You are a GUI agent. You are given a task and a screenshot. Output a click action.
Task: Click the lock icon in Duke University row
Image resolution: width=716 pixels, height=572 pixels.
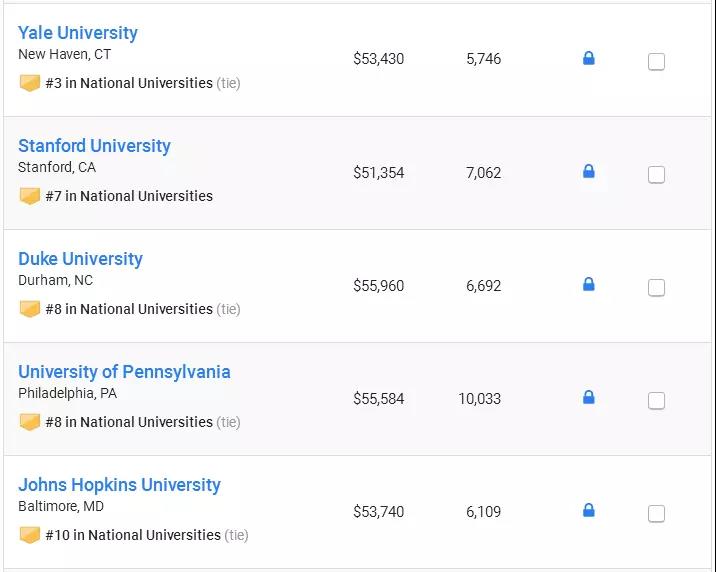coord(588,284)
